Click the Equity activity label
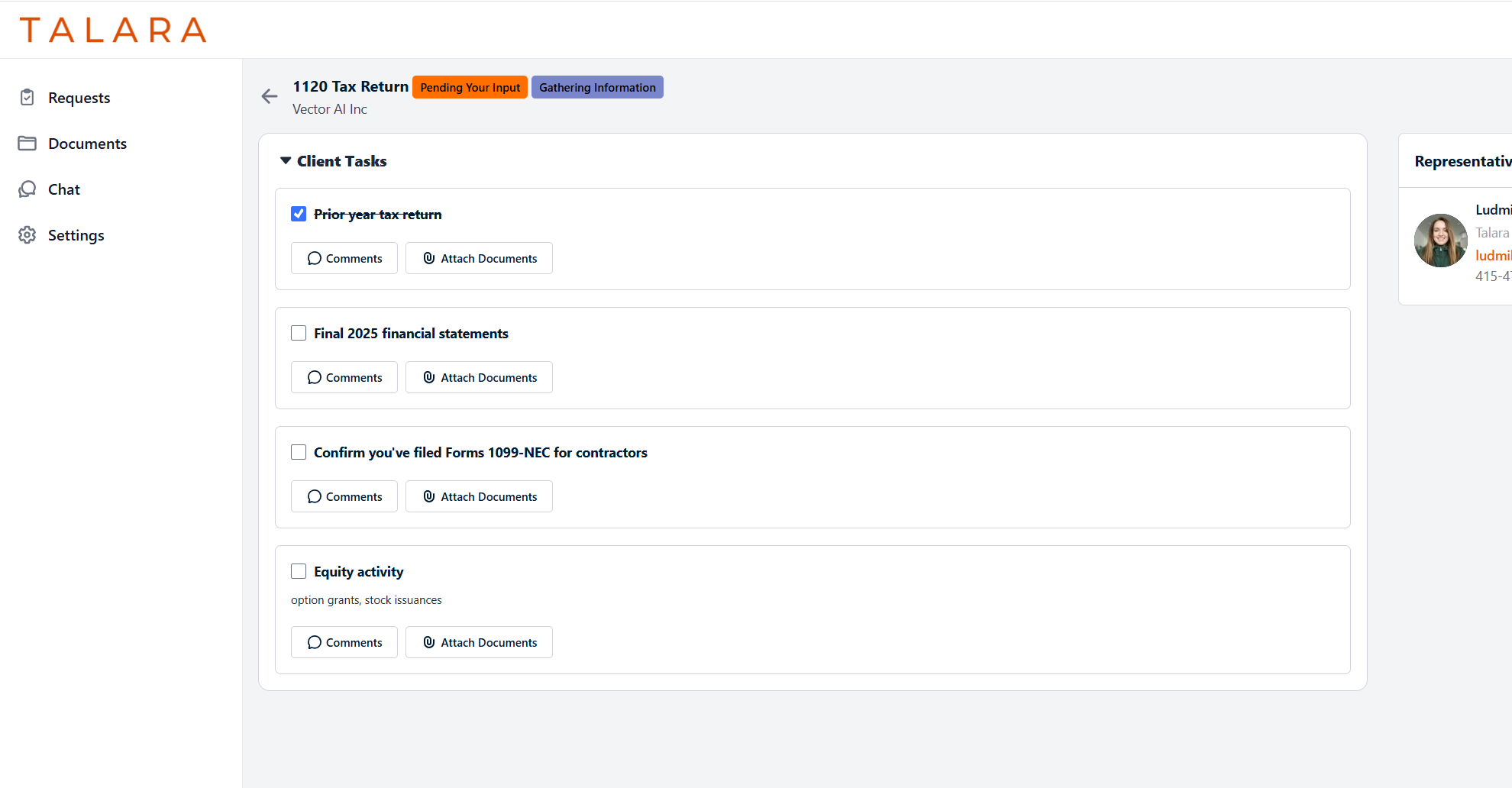 [359, 572]
